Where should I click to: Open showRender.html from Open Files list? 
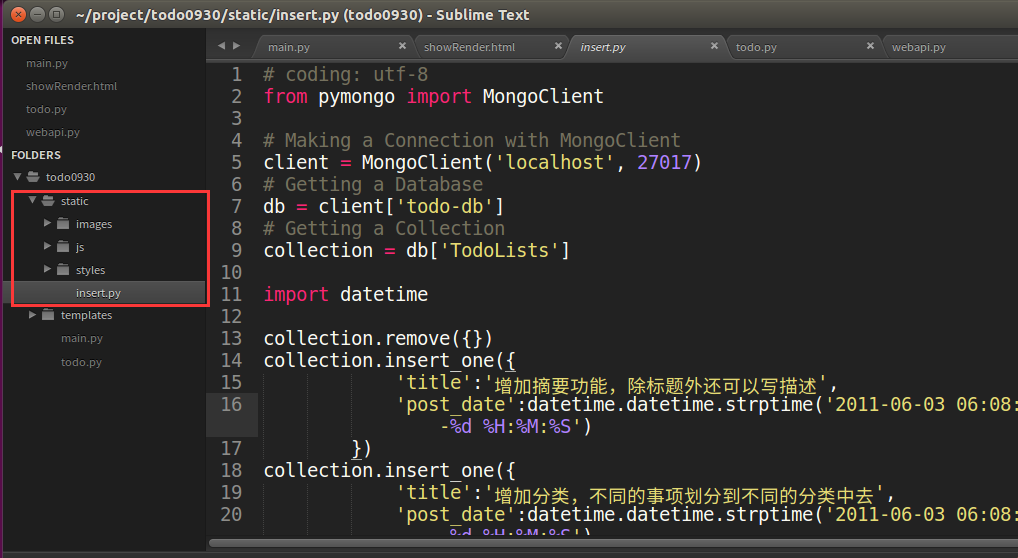(71, 86)
